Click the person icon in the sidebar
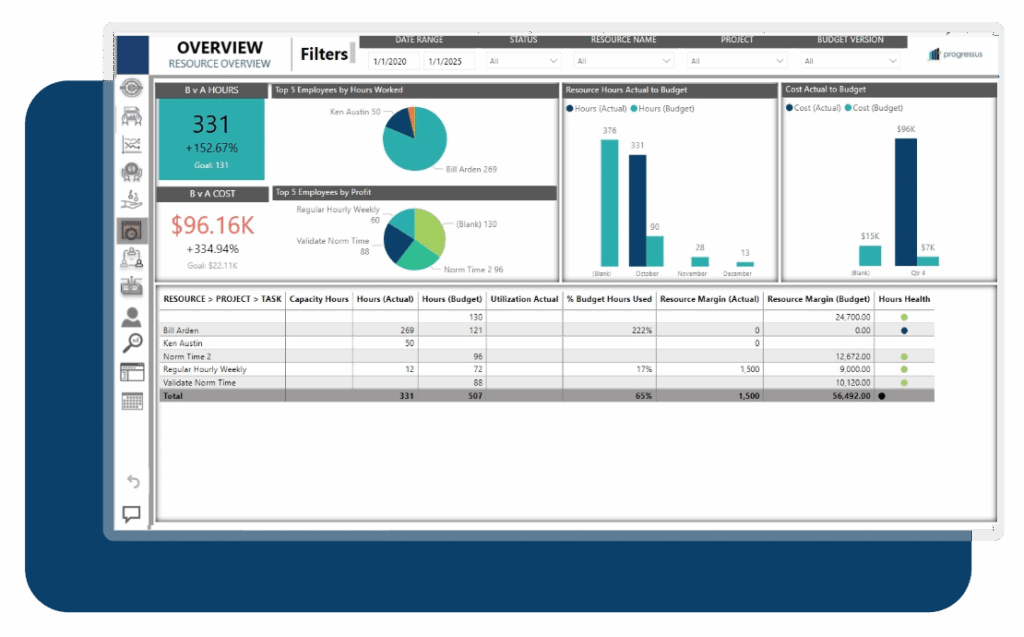Screen dimensions: 1024x637 131,317
